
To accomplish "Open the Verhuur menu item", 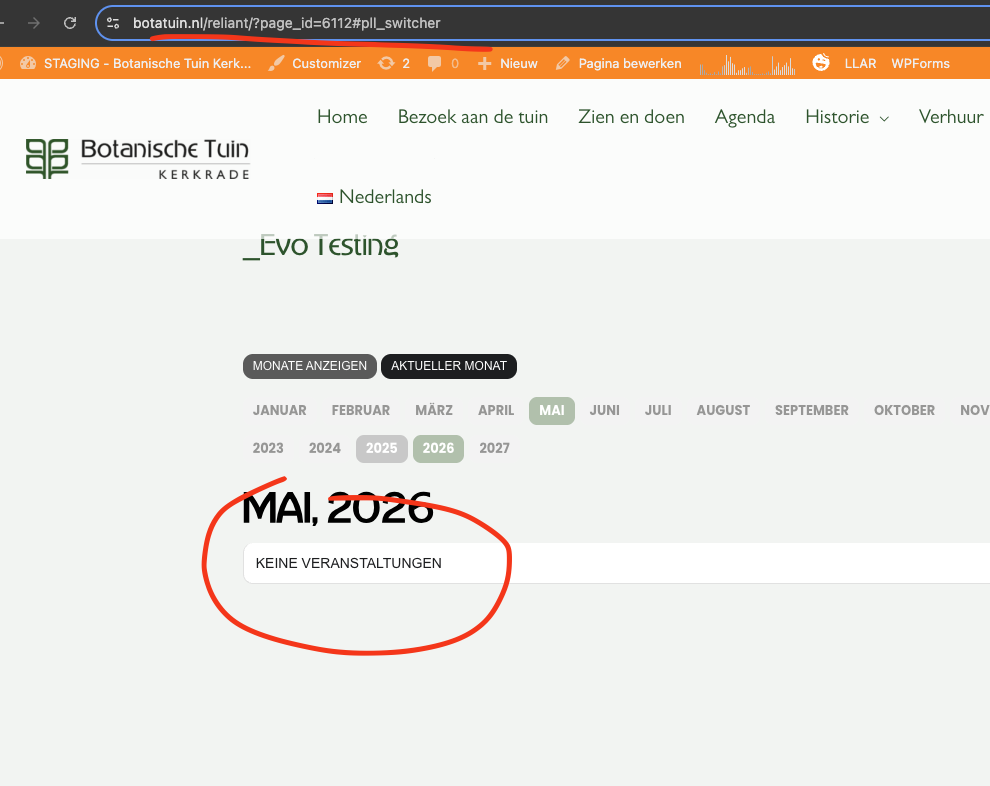I will click(x=951, y=117).
